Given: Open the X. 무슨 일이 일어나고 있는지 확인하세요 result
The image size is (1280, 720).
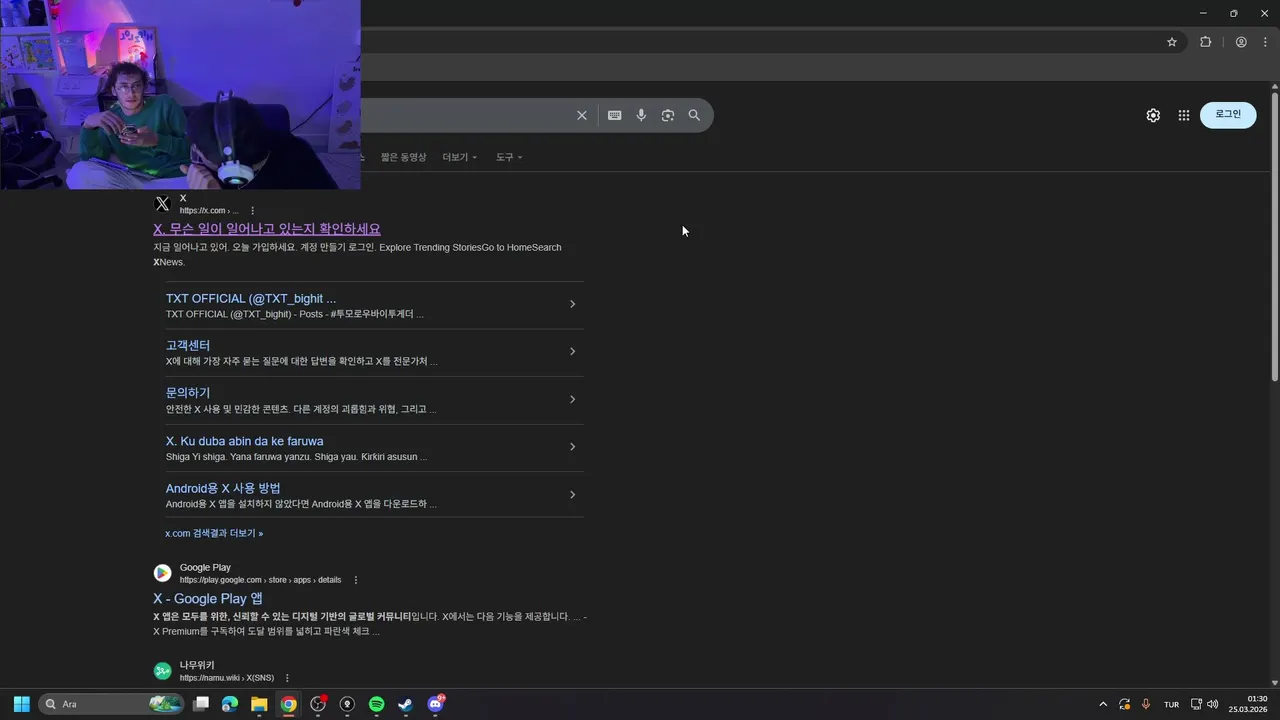Looking at the screenshot, I should point(267,229).
